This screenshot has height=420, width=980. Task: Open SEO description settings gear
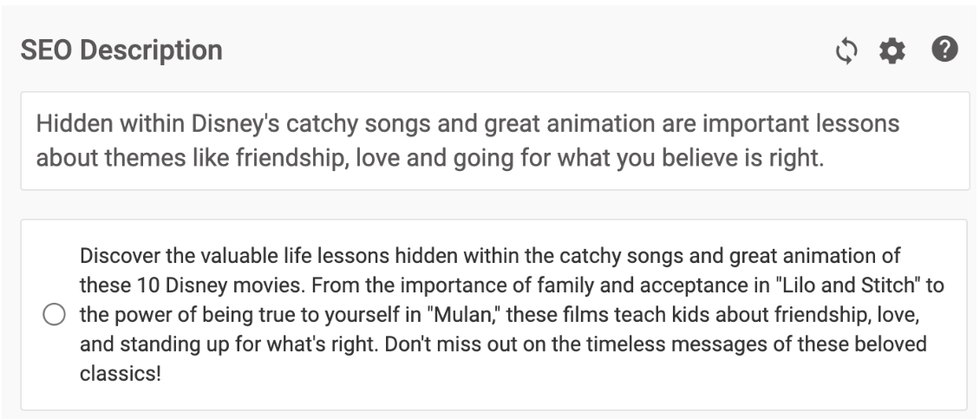tap(891, 51)
